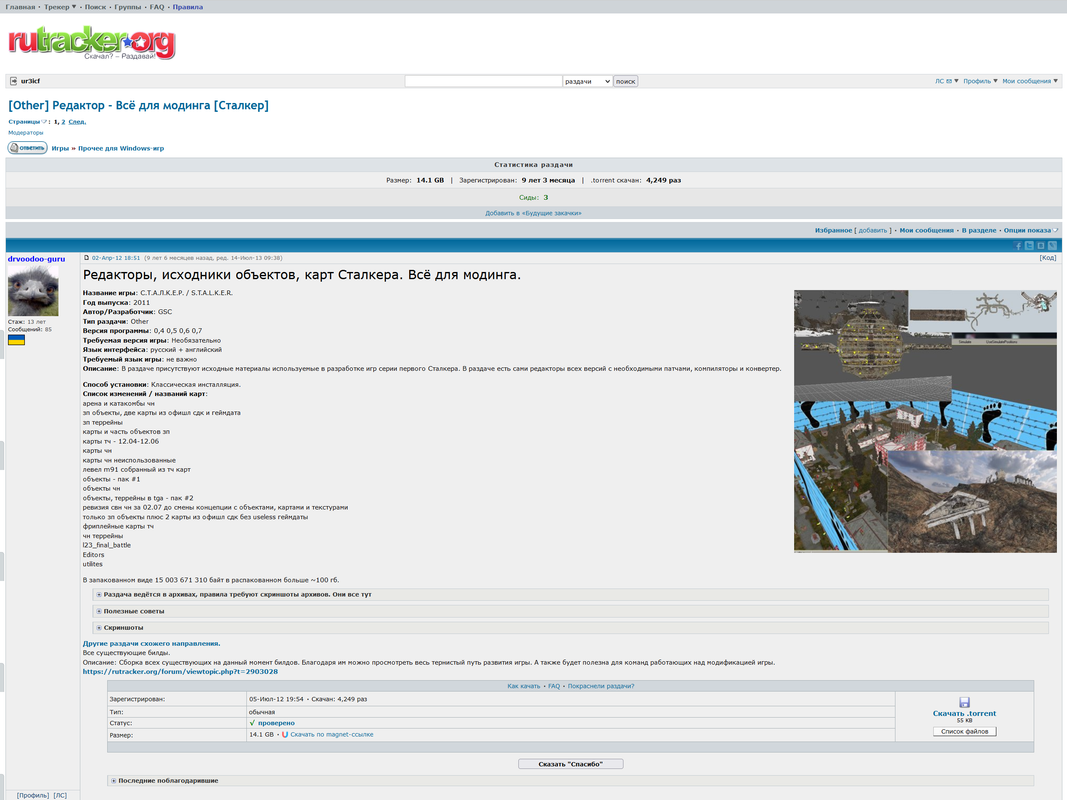This screenshot has height=800, width=1067.
Task: Click [Профиль] link below post
Action: click(x=33, y=795)
